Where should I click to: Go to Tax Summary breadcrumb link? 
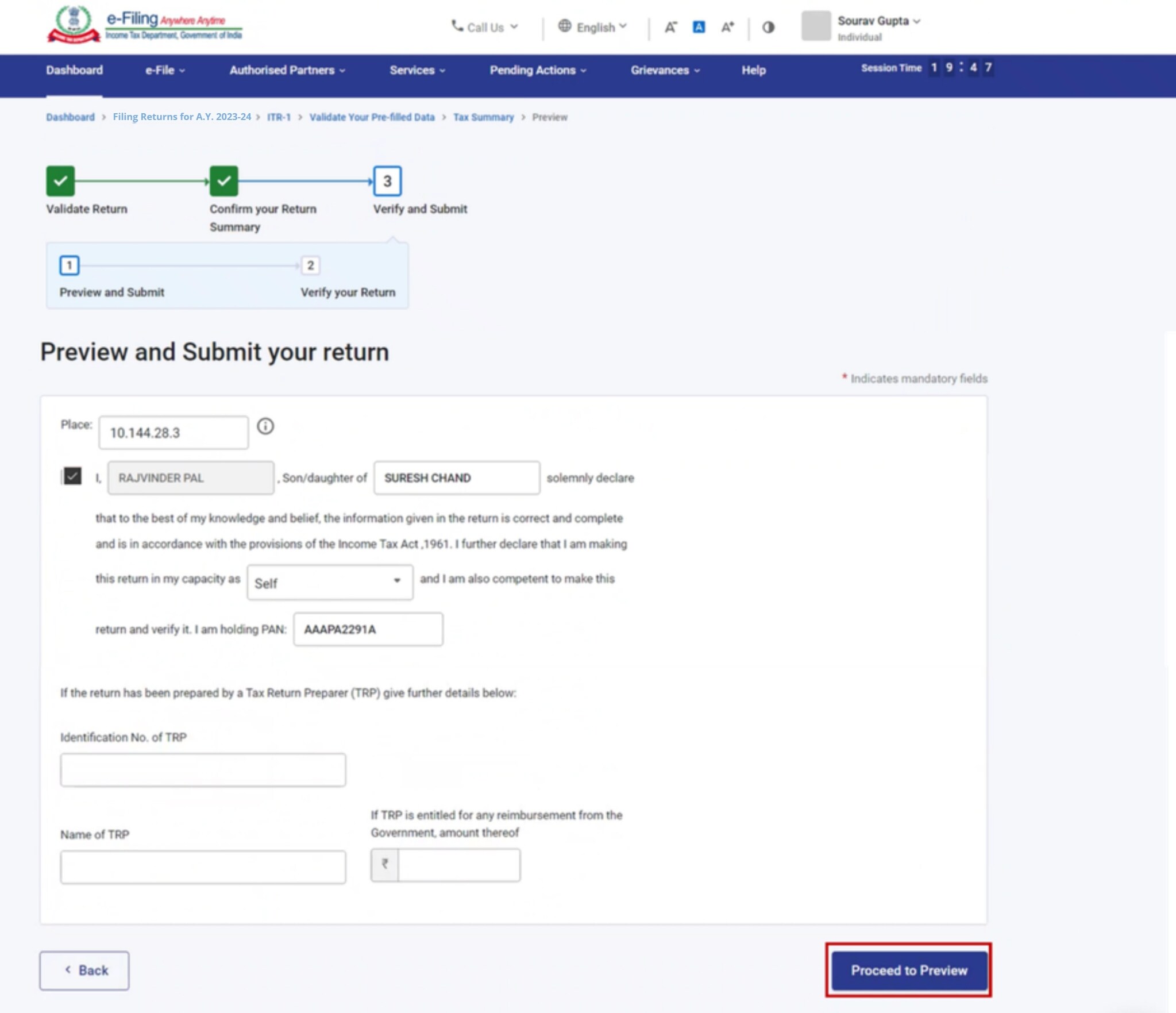483,117
